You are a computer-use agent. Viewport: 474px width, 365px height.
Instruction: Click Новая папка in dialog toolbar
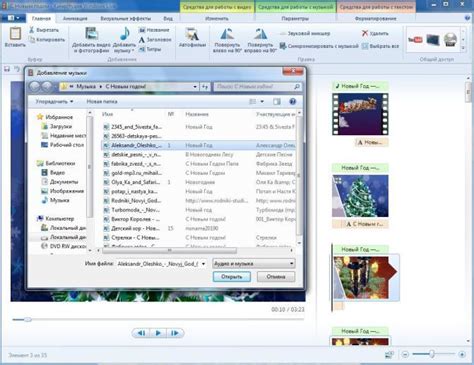(102, 101)
